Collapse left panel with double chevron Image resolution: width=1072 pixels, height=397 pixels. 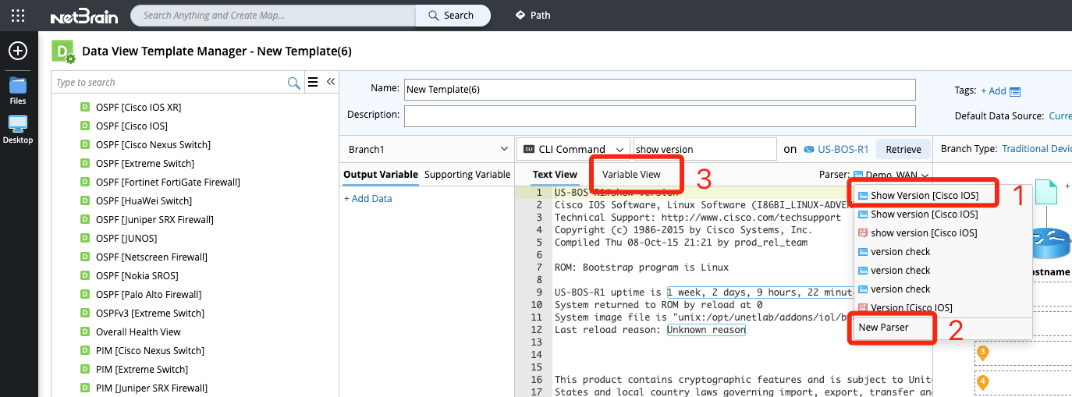pyautogui.click(x=330, y=82)
